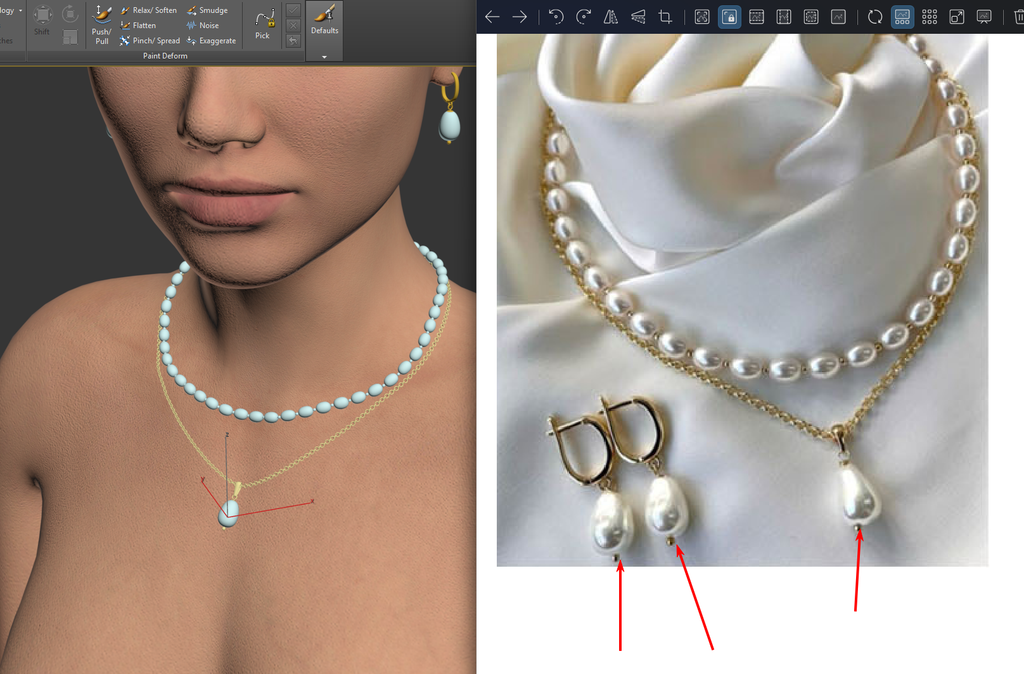The height and width of the screenshot is (674, 1024).
Task: Click the Revert arrow button in Paint Deform
Action: pyautogui.click(x=293, y=40)
